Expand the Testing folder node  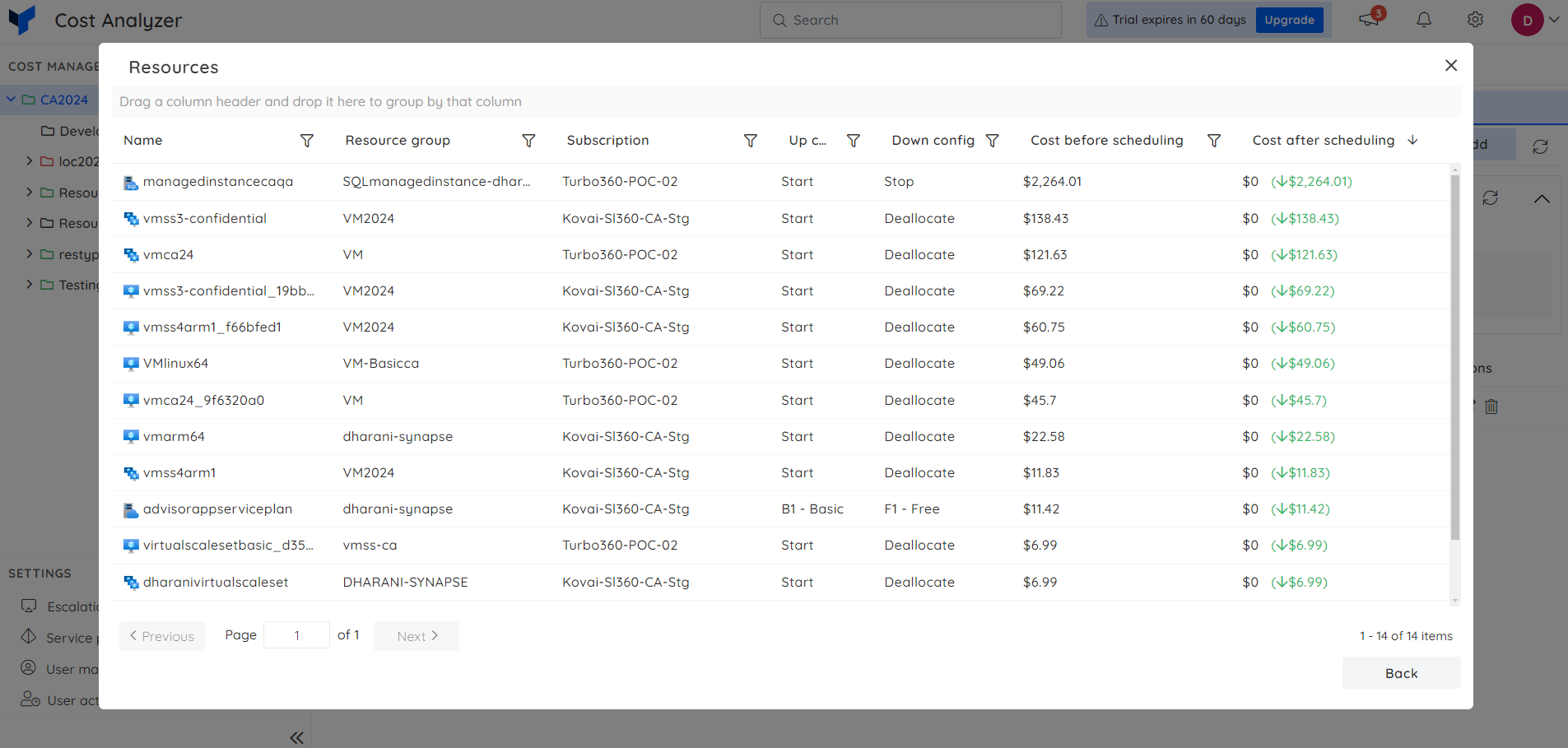click(30, 285)
